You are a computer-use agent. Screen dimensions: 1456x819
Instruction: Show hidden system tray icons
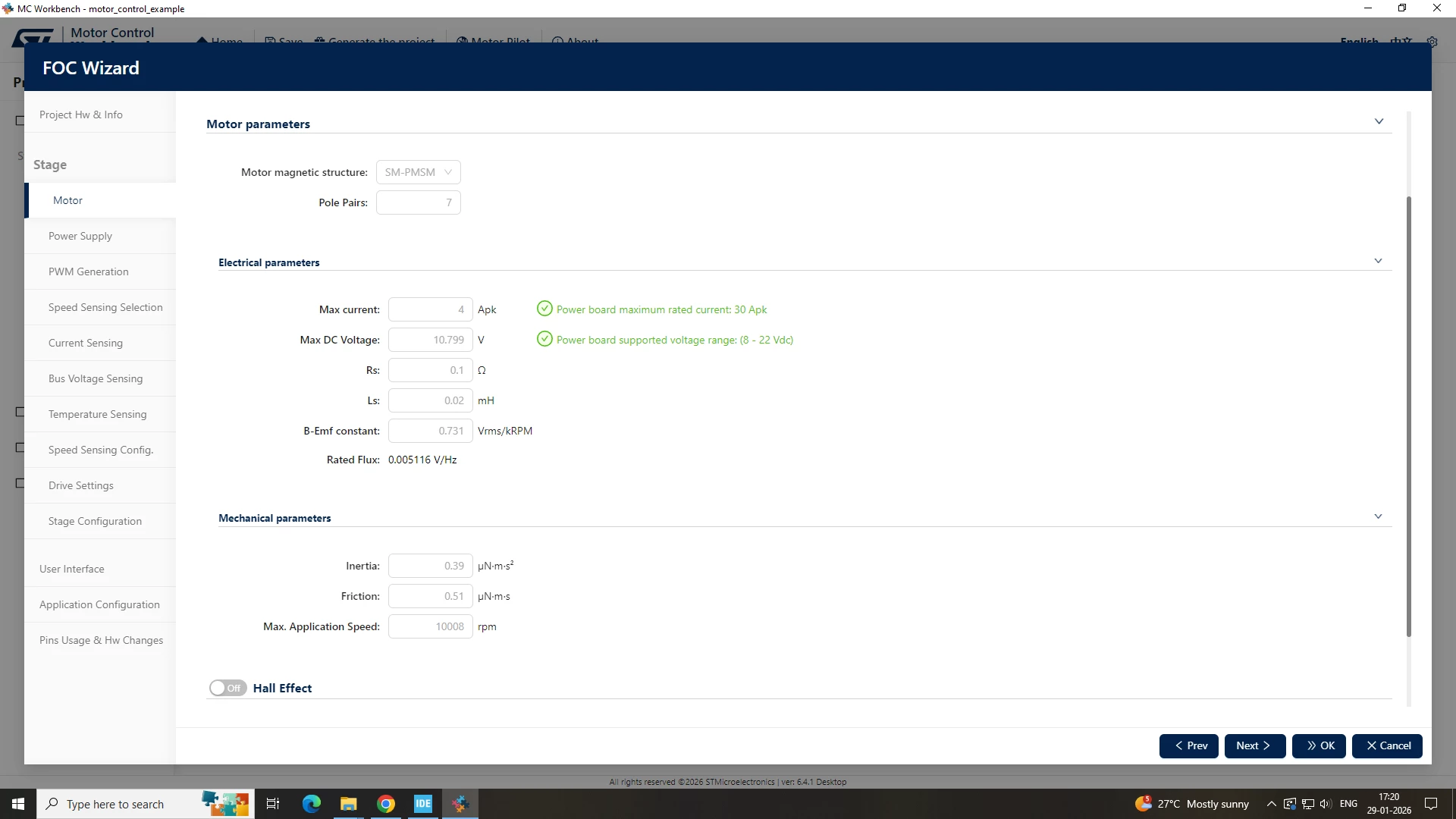(1272, 804)
